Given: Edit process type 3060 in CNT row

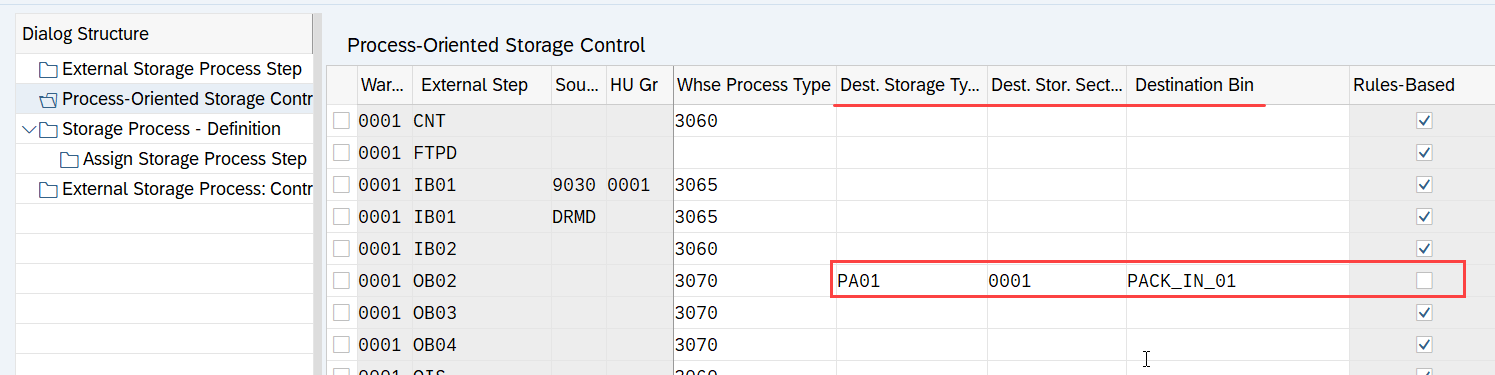Looking at the screenshot, I should coord(754,121).
